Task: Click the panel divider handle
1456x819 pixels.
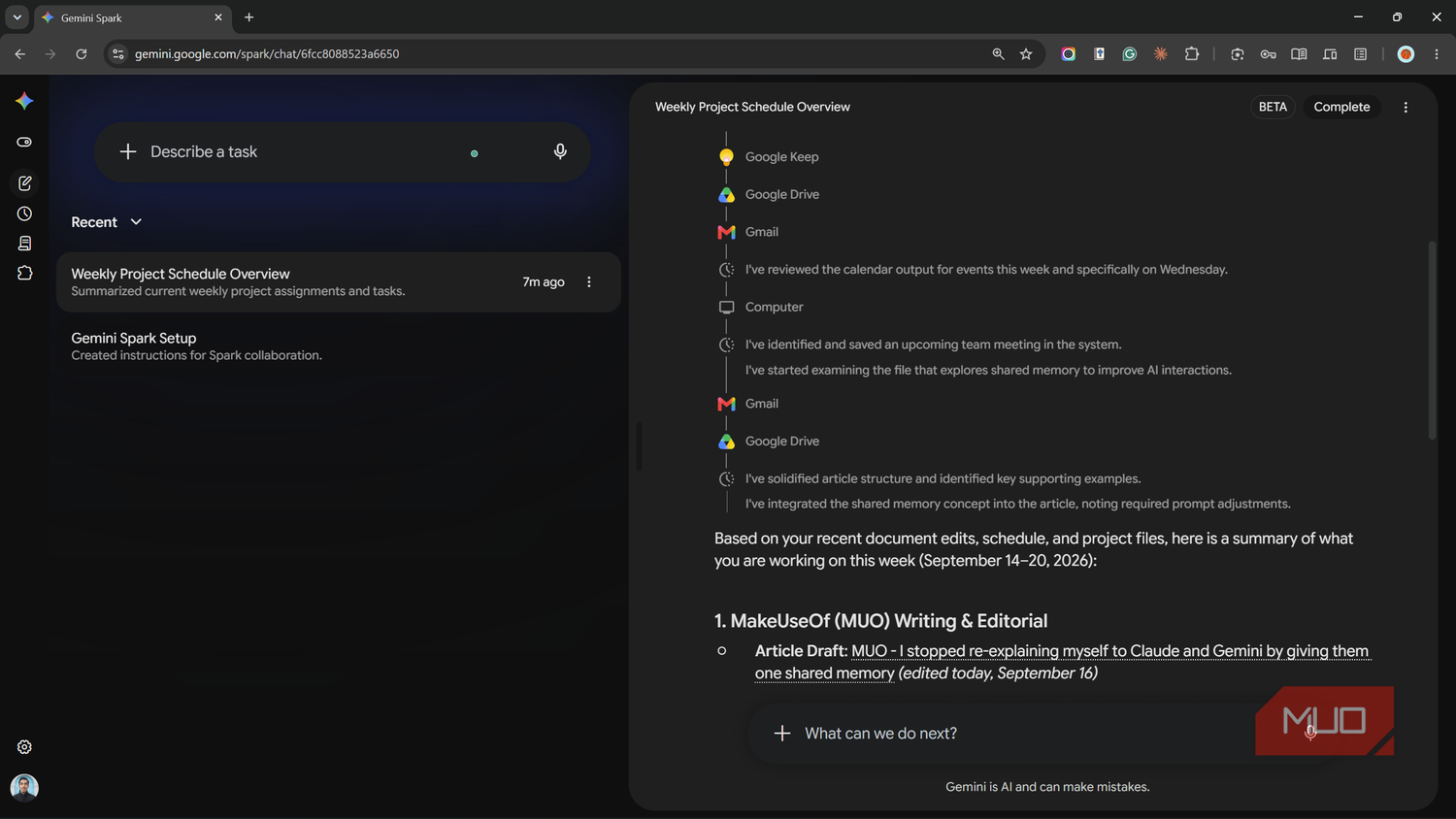Action: pyautogui.click(x=639, y=446)
